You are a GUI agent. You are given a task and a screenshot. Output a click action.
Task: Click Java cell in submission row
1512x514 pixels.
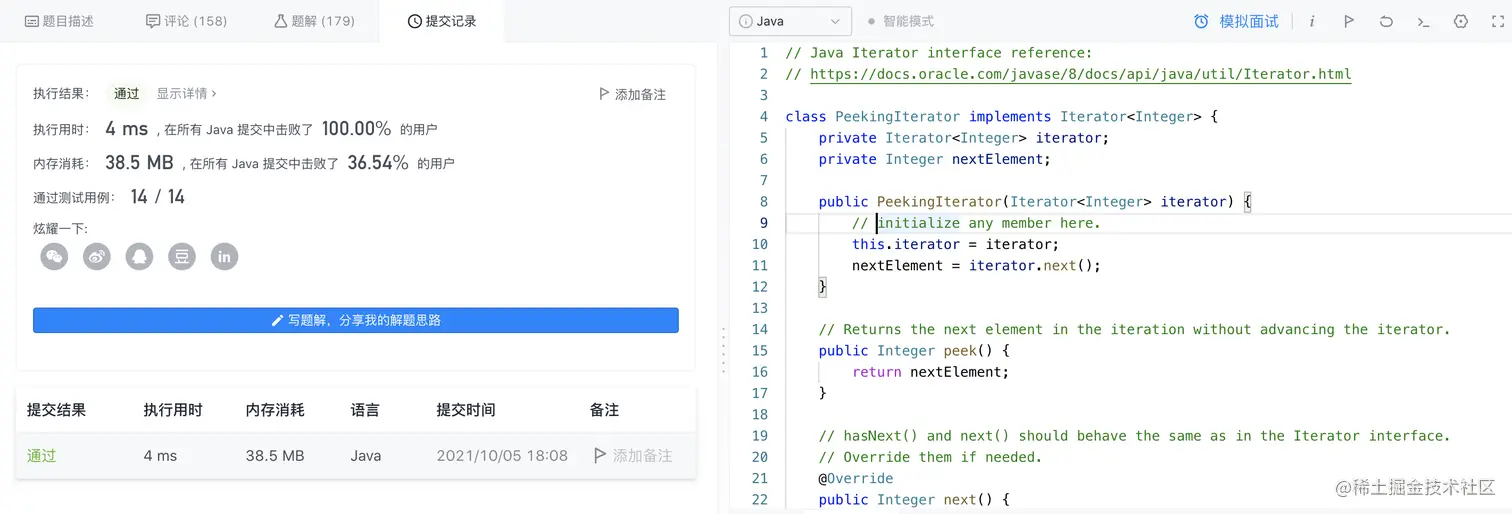366,455
